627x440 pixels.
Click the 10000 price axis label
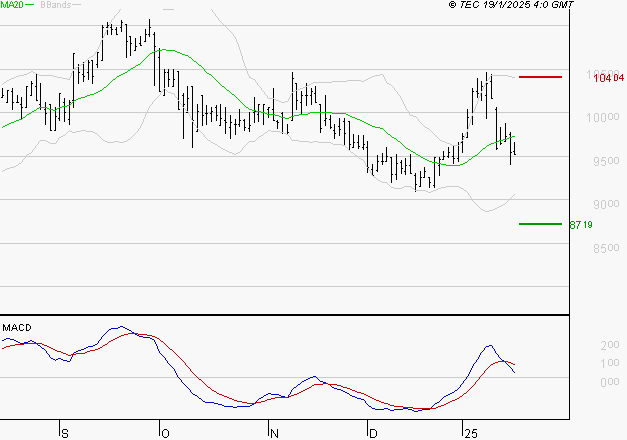pos(602,117)
